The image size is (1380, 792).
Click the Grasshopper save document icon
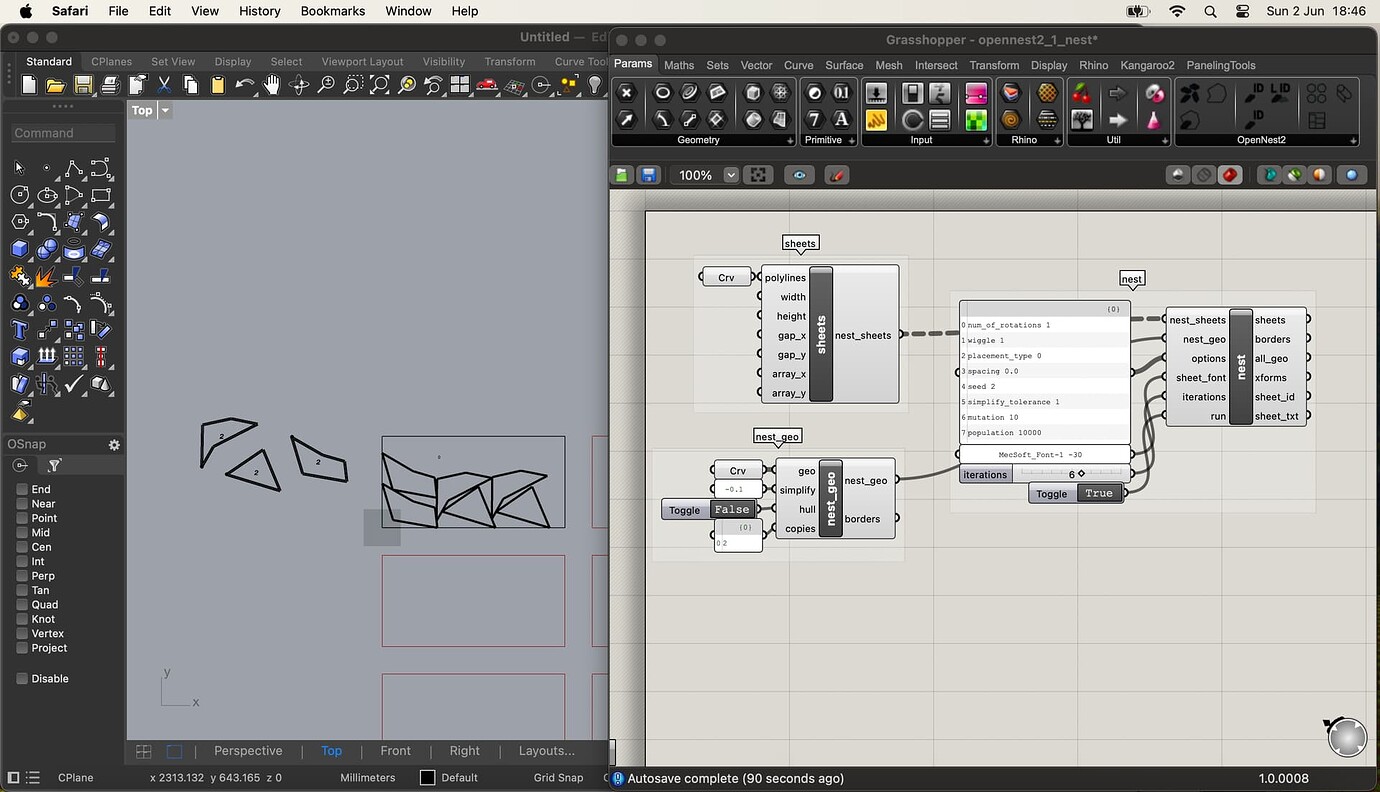pos(648,175)
